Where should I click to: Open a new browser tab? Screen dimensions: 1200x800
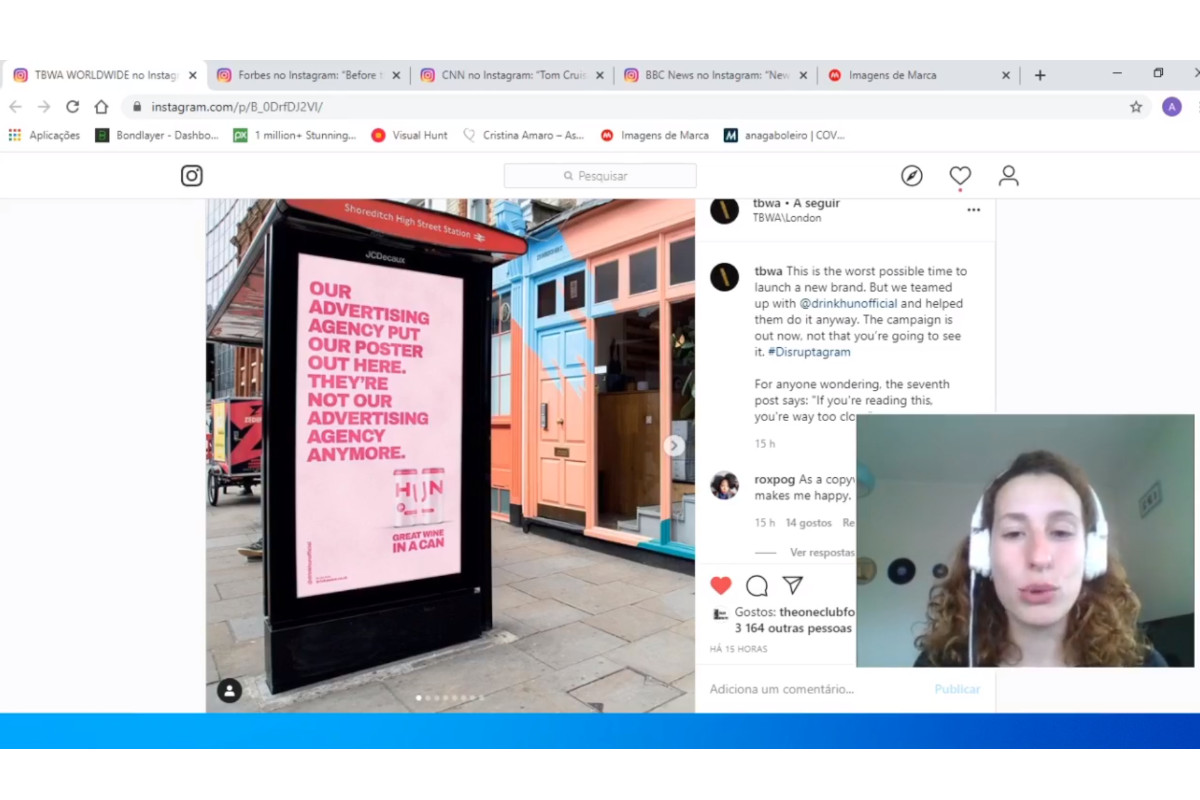(x=1040, y=75)
